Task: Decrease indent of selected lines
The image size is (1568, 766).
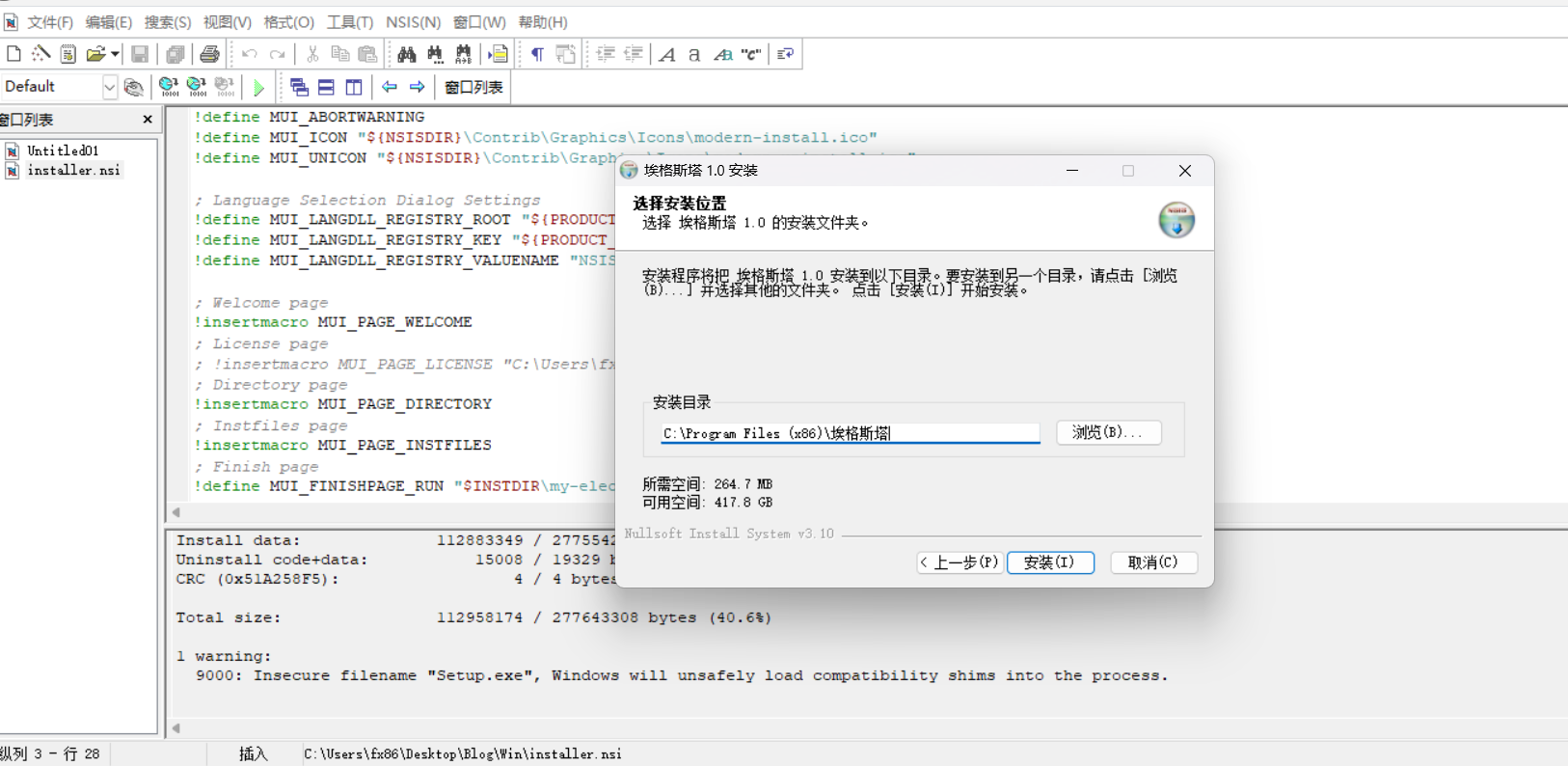Action: 634,54
